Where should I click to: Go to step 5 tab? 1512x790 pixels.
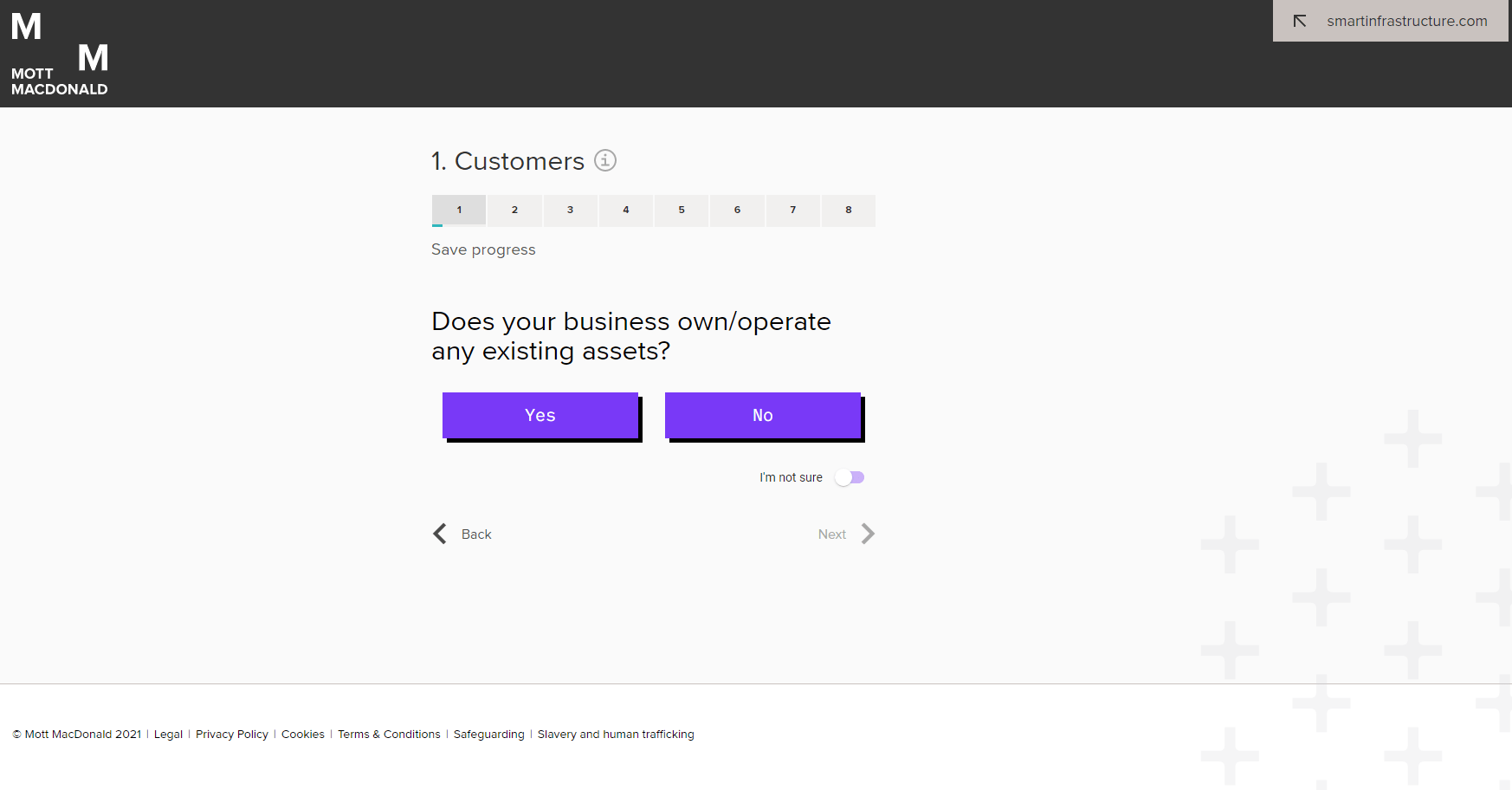click(682, 210)
